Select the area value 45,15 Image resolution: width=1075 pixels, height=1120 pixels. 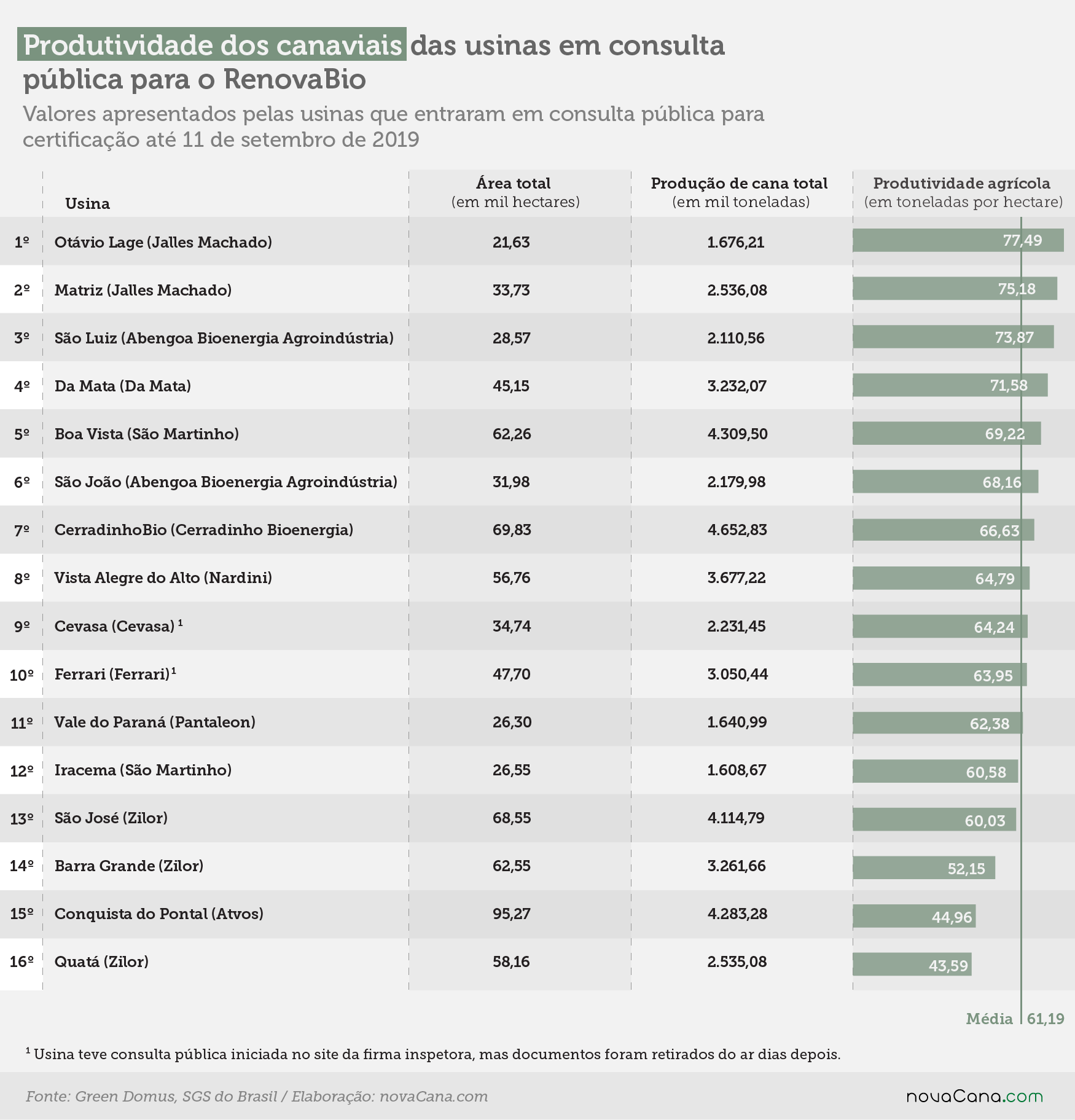(x=511, y=386)
